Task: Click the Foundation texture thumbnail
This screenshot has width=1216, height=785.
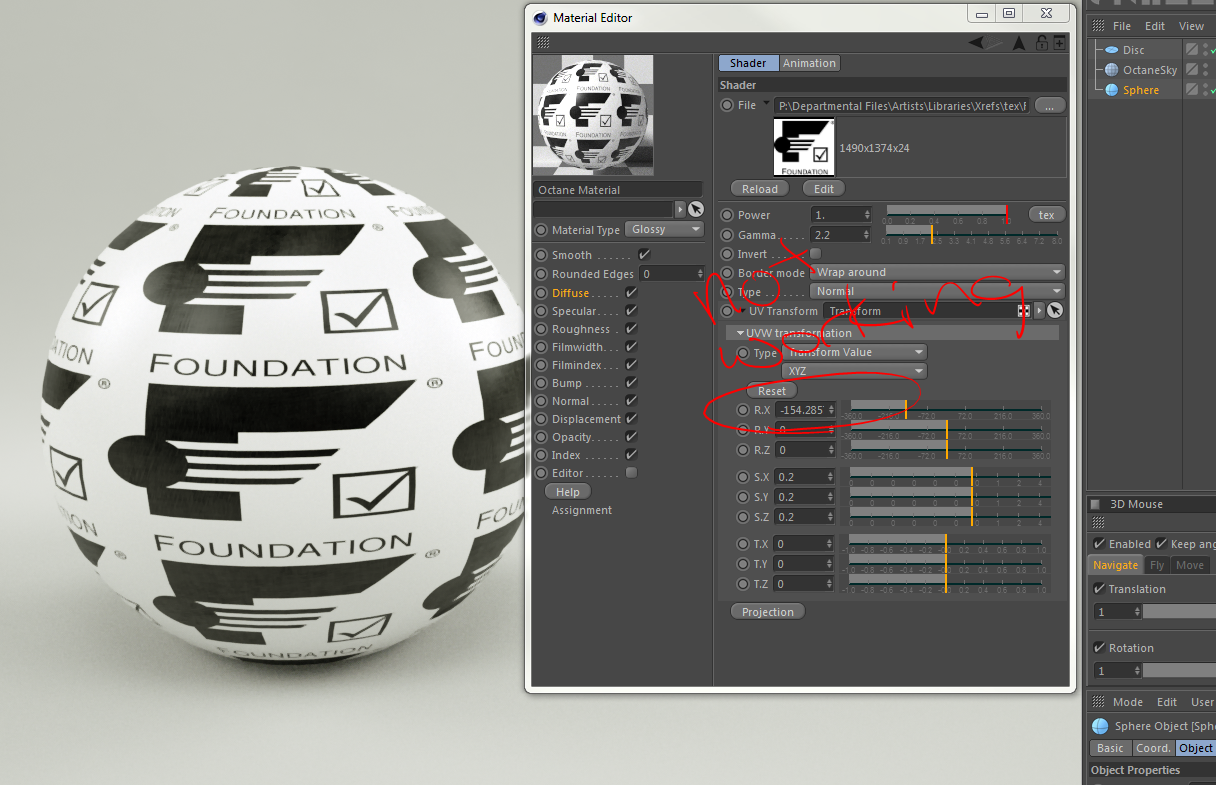Action: (x=803, y=147)
